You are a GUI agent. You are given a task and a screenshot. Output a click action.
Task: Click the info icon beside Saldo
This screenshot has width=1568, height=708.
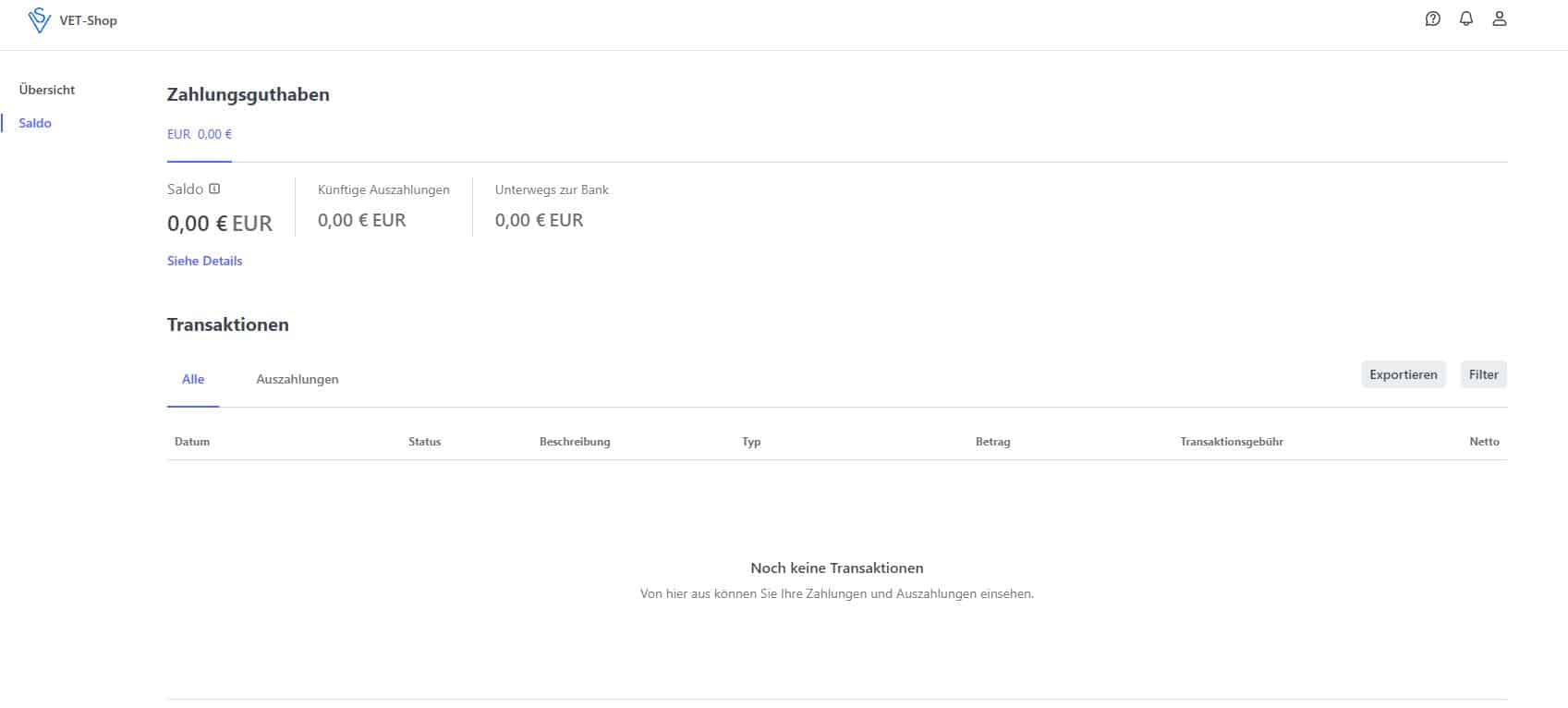(x=214, y=189)
